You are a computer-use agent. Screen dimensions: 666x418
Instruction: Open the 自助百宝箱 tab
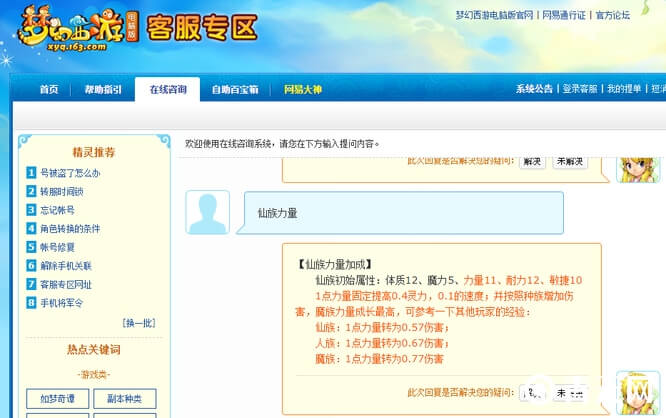(x=235, y=90)
